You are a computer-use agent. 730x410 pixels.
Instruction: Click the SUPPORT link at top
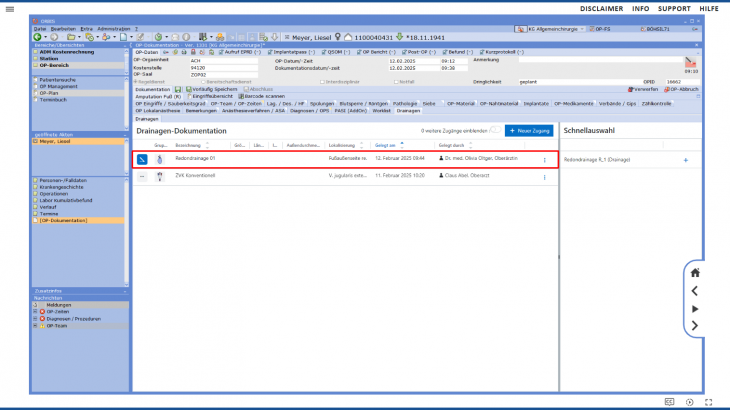click(x=673, y=8)
